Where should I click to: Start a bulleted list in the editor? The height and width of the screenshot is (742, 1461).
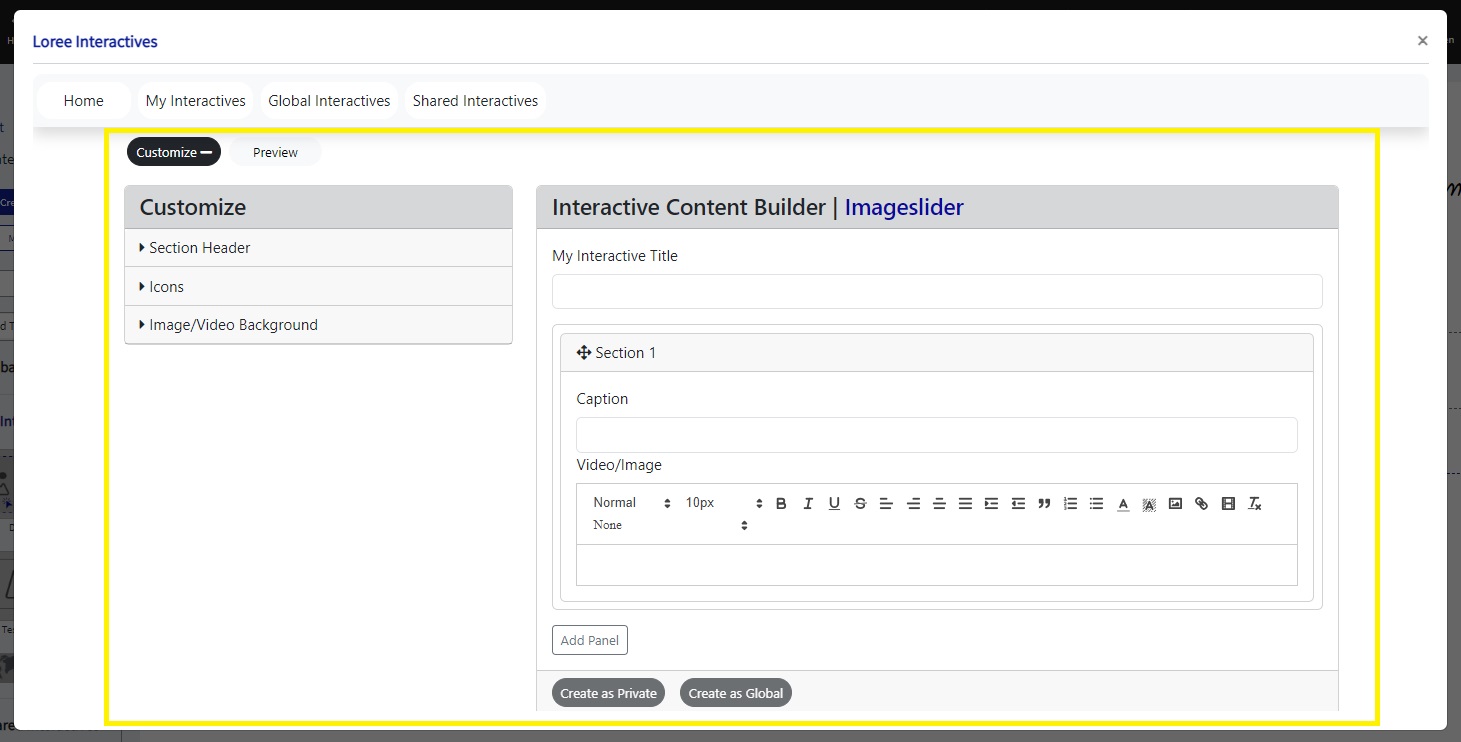pos(1096,503)
